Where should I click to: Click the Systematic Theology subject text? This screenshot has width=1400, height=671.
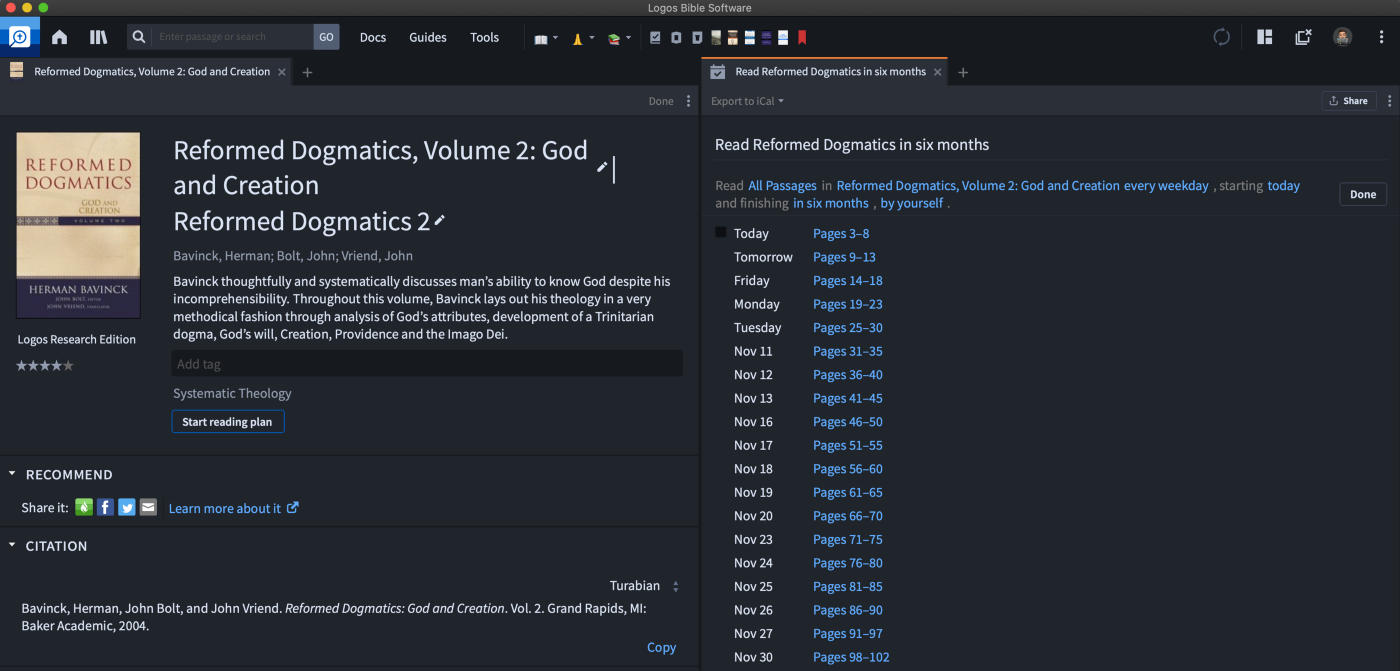[x=232, y=393]
